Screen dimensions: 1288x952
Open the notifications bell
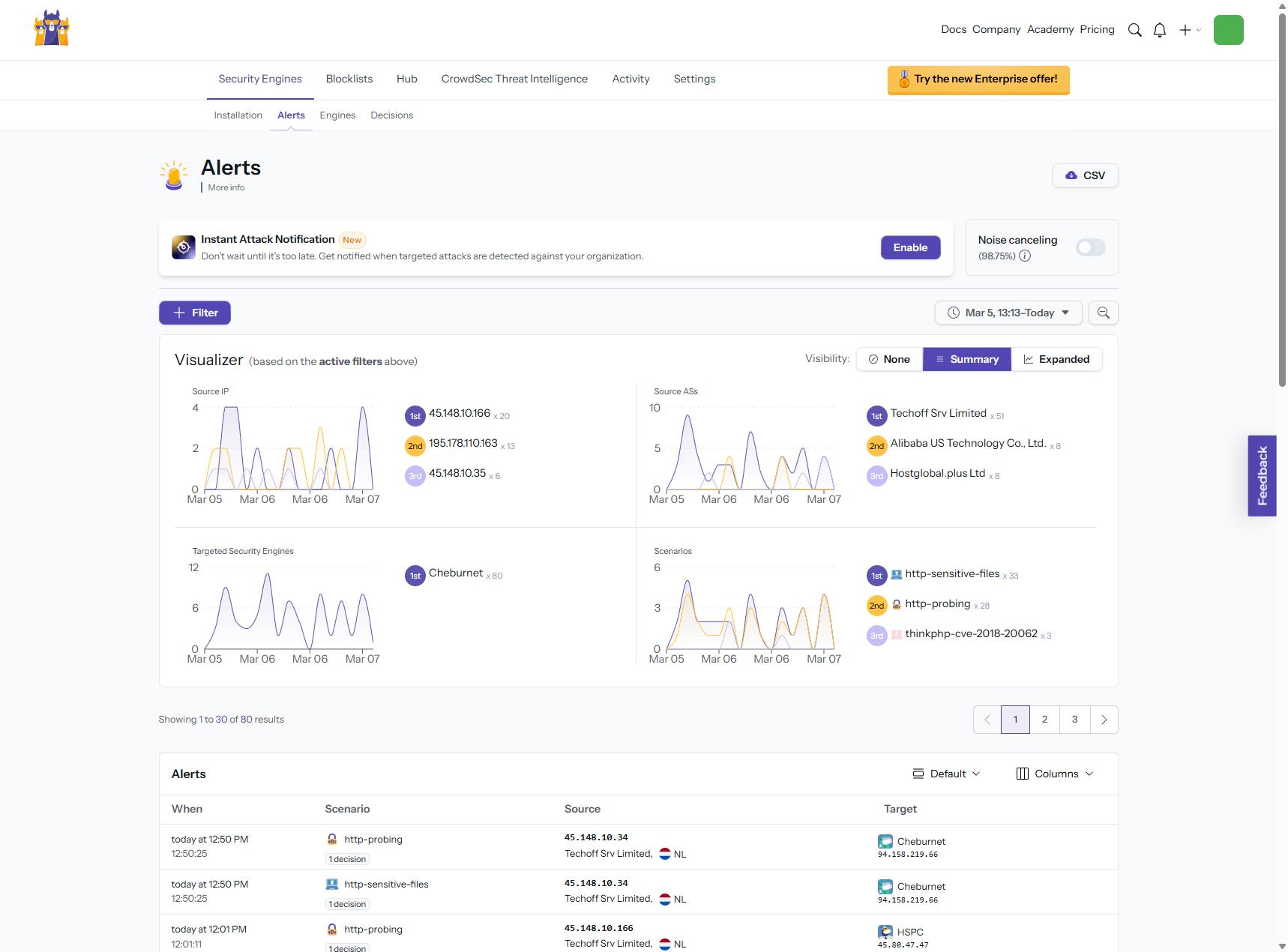point(1160,30)
